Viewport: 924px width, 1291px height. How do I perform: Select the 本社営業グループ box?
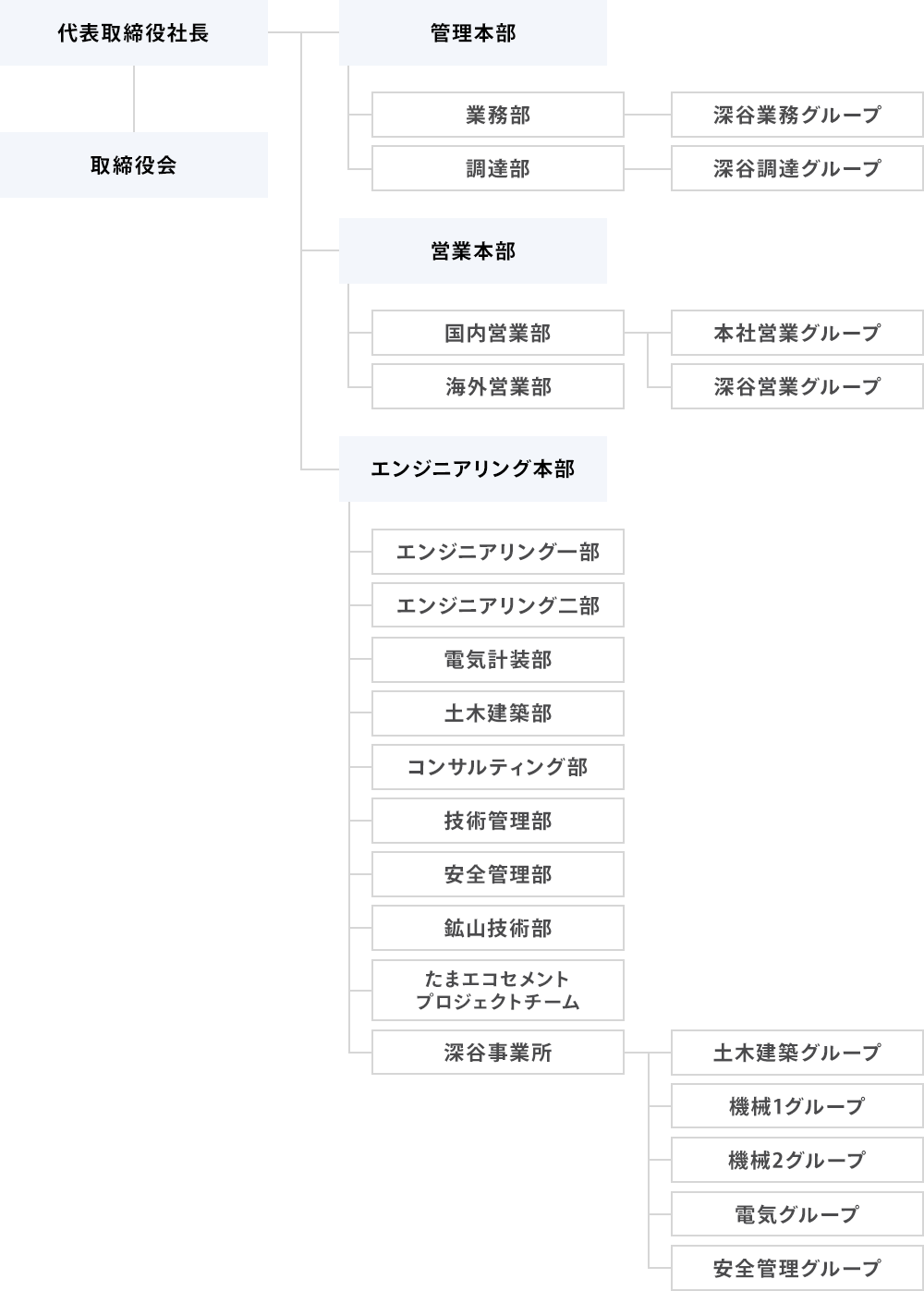pyautogui.click(x=796, y=334)
